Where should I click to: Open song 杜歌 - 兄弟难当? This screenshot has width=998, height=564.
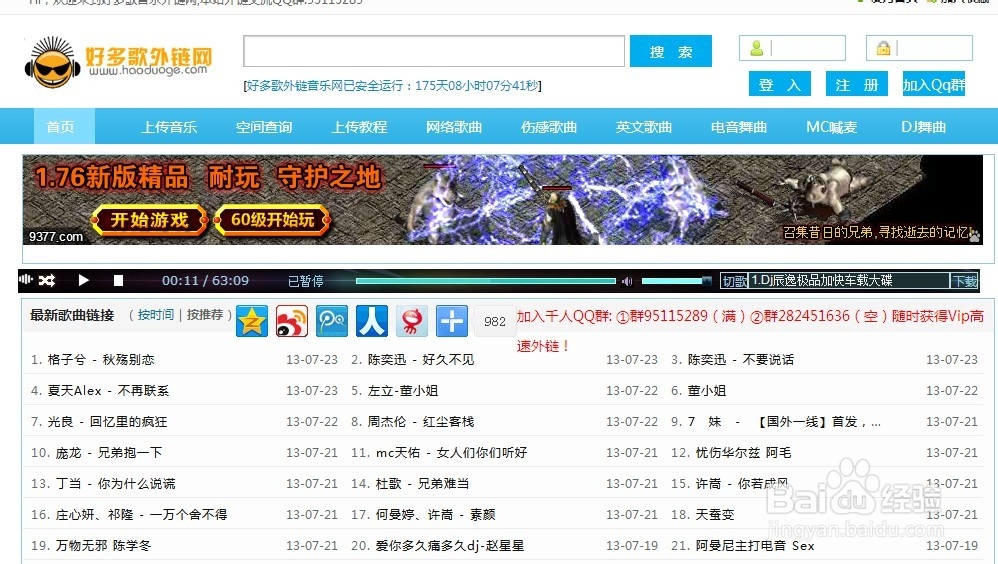pyautogui.click(x=422, y=484)
